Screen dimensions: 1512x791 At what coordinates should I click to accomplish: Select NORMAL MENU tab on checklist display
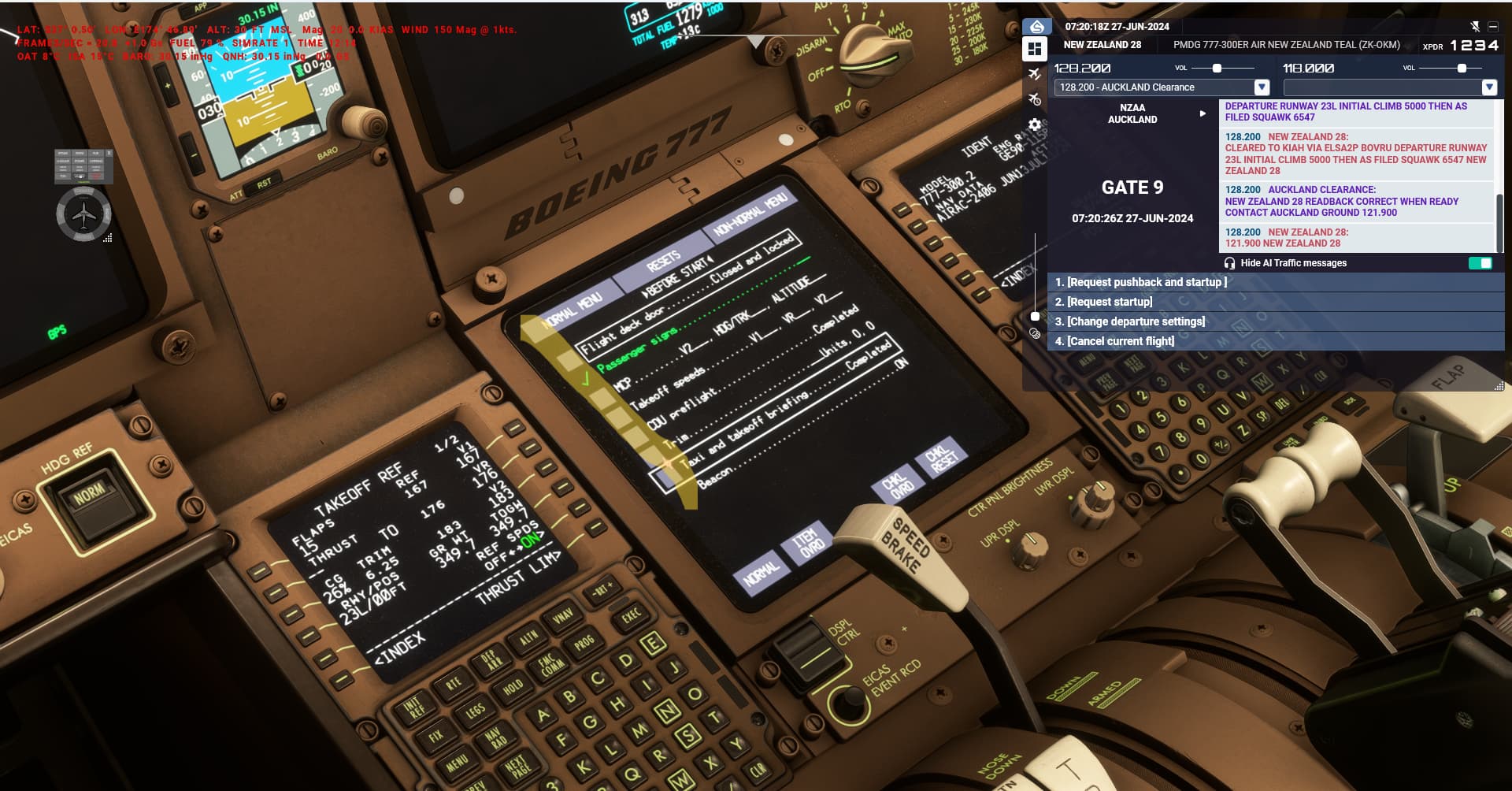click(x=573, y=310)
